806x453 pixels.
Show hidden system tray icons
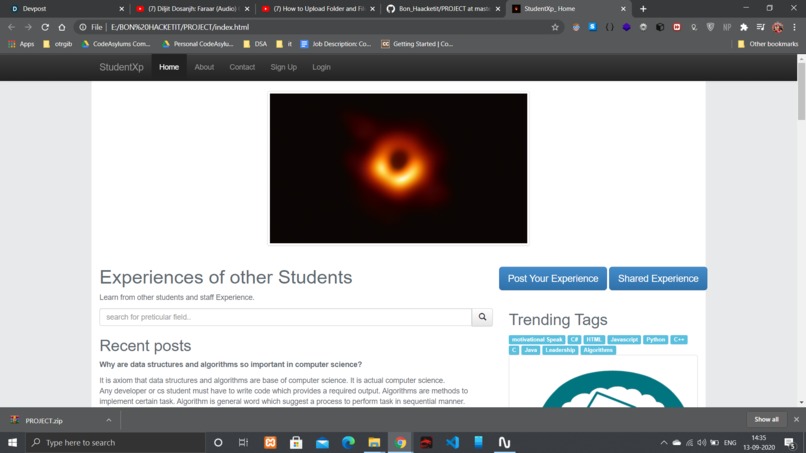[664, 442]
